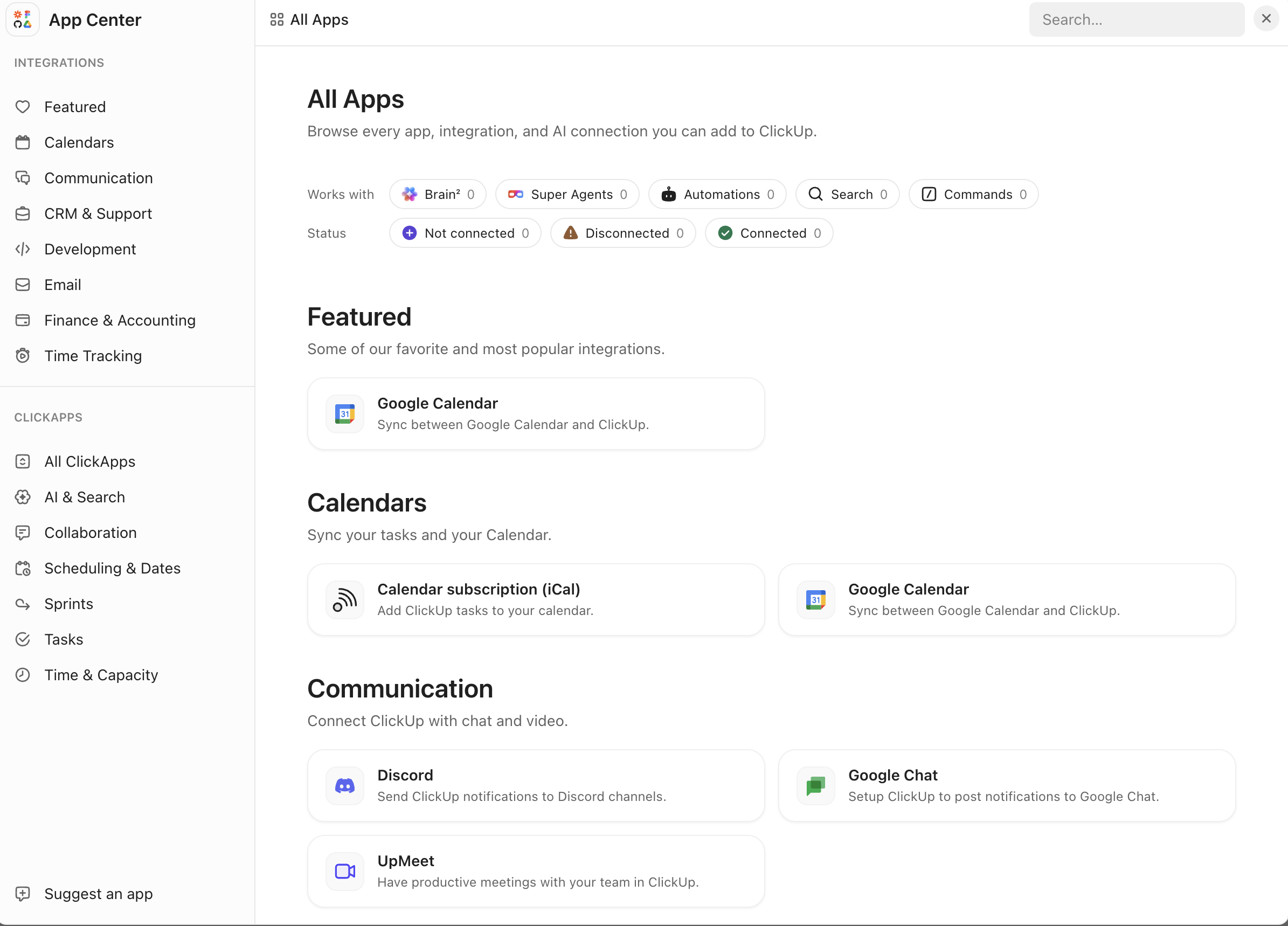
Task: Click Google Calendar icon in Calendars section
Action: coord(815,599)
